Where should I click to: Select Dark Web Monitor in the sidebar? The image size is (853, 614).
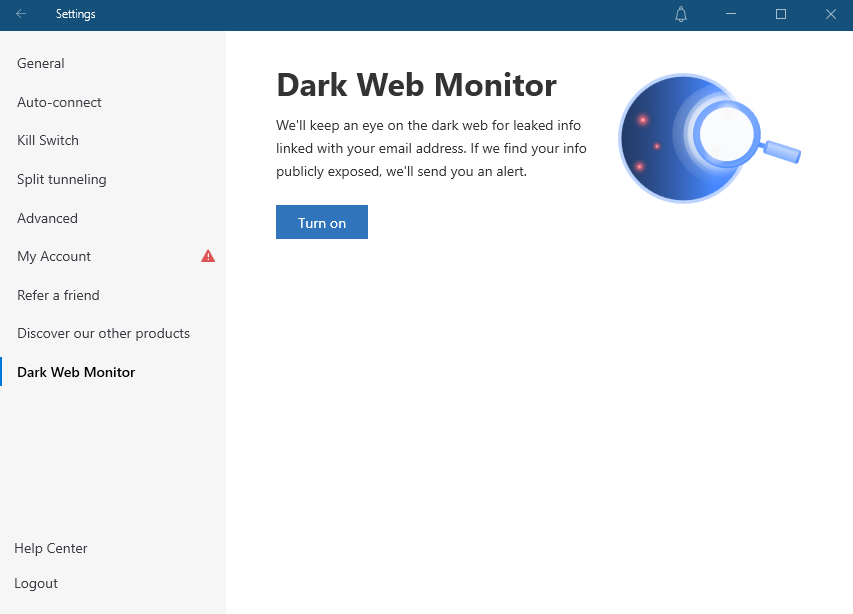[x=76, y=372]
